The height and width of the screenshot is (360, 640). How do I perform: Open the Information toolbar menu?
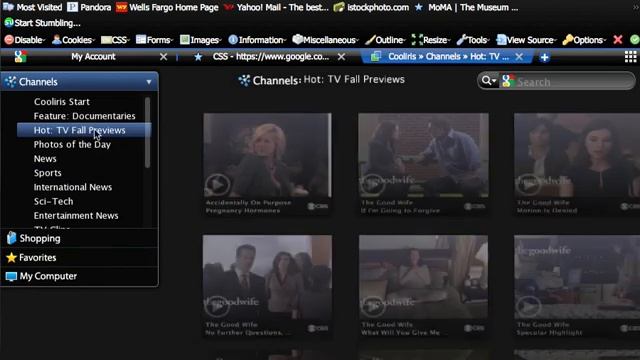tap(257, 40)
